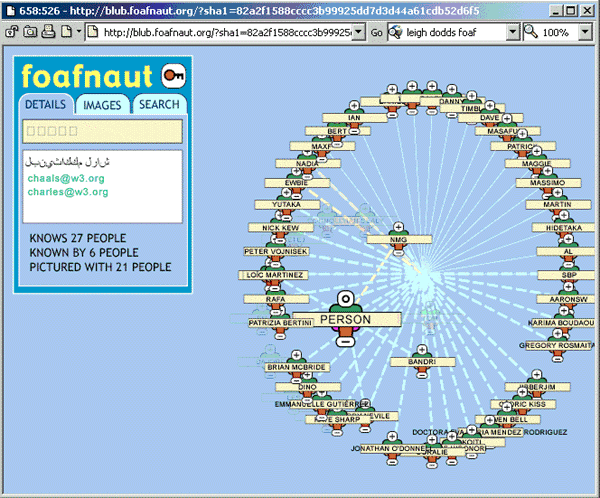
Task: Expand the BANDRI node with plus button
Action: tap(422, 348)
